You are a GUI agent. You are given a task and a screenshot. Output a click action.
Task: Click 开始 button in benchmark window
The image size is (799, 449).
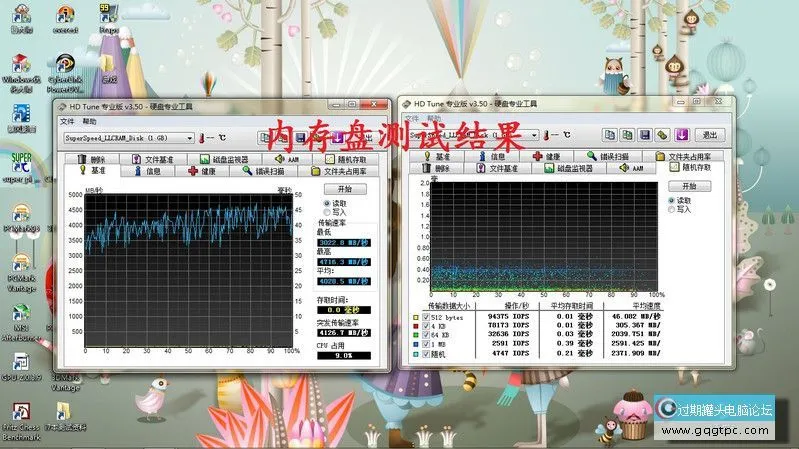tap(345, 189)
